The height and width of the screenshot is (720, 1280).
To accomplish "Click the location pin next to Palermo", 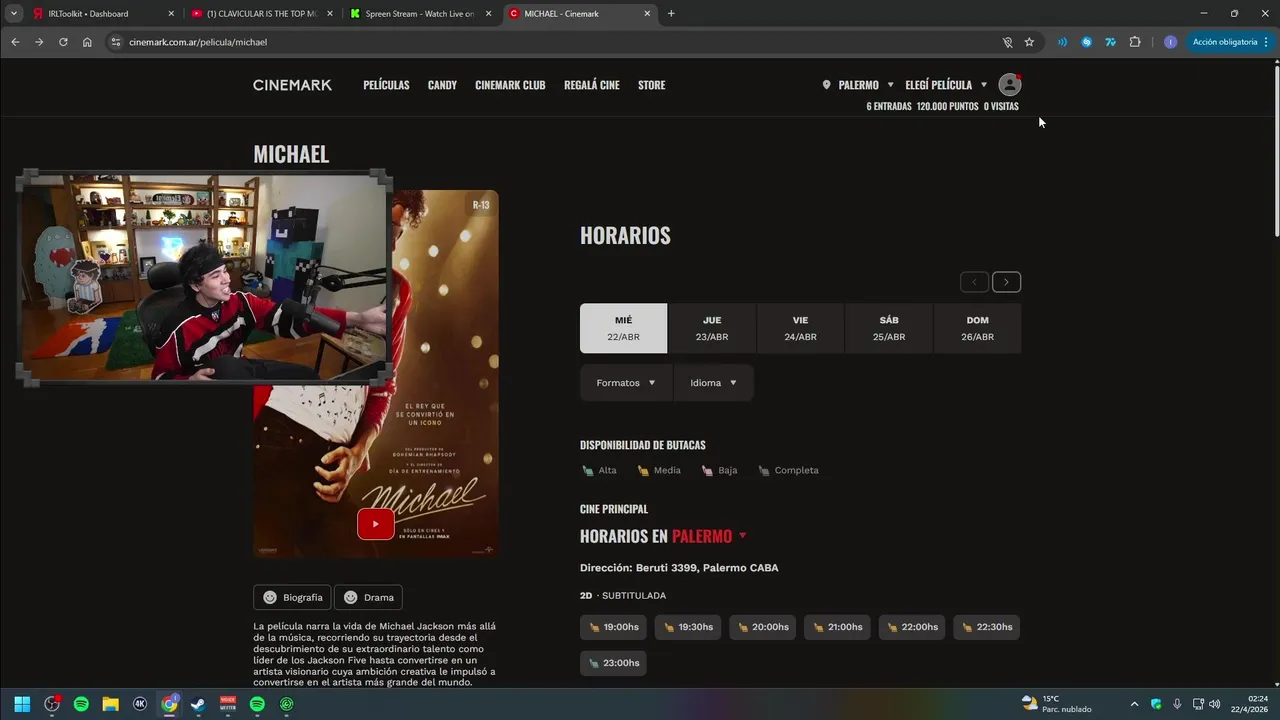I will coord(826,85).
